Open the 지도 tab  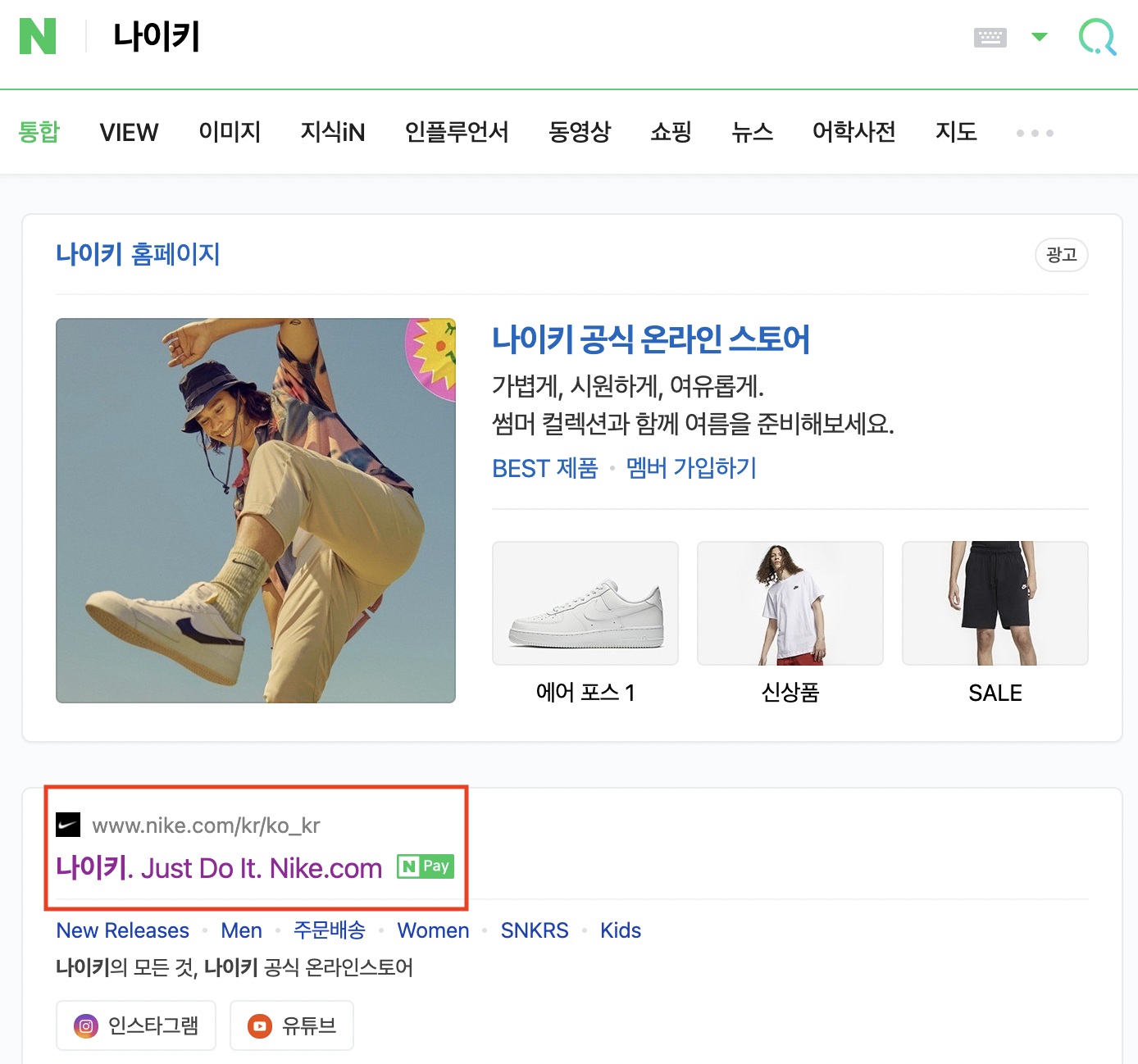click(956, 132)
